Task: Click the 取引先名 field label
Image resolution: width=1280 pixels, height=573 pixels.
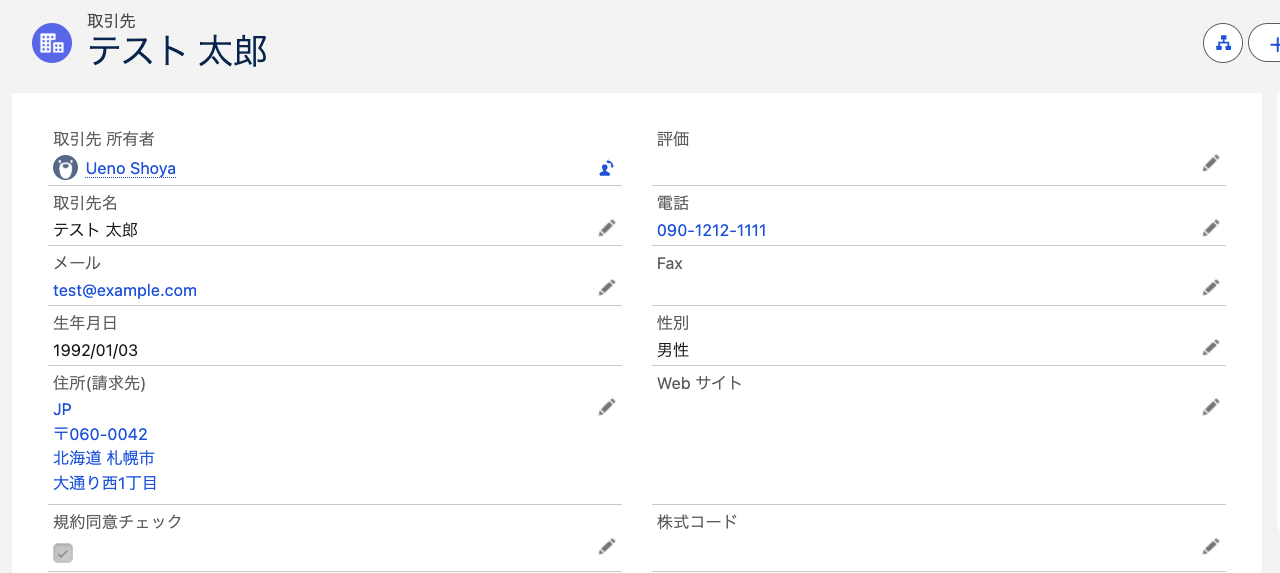Action: (85, 203)
